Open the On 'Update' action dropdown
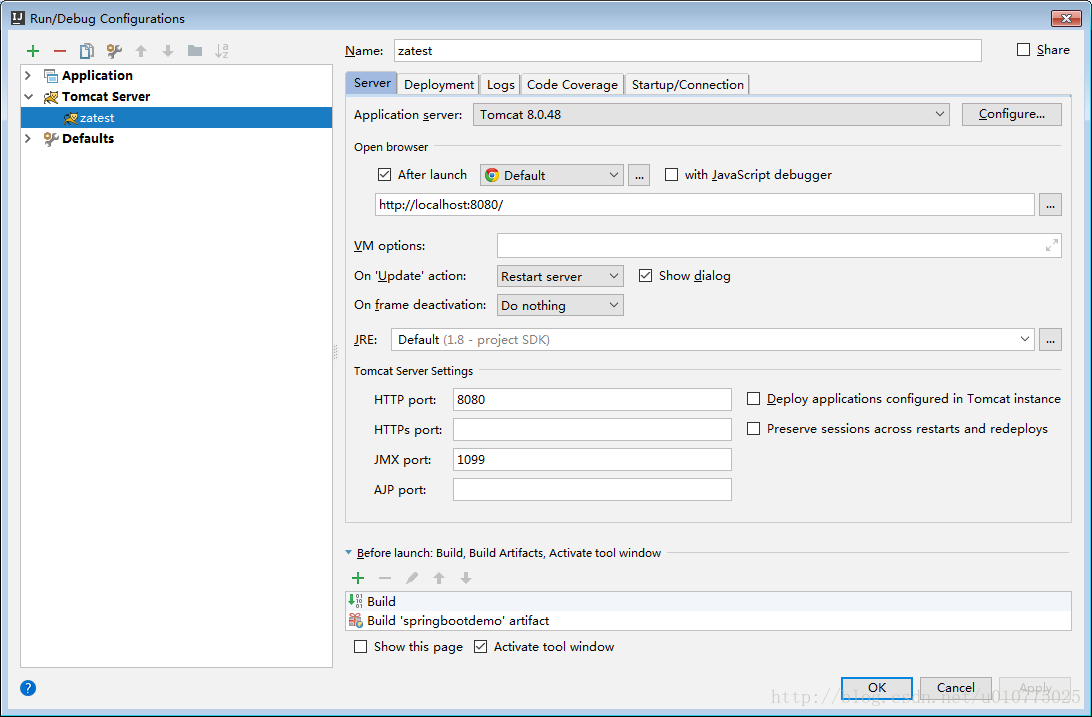1092x717 pixels. [x=560, y=276]
